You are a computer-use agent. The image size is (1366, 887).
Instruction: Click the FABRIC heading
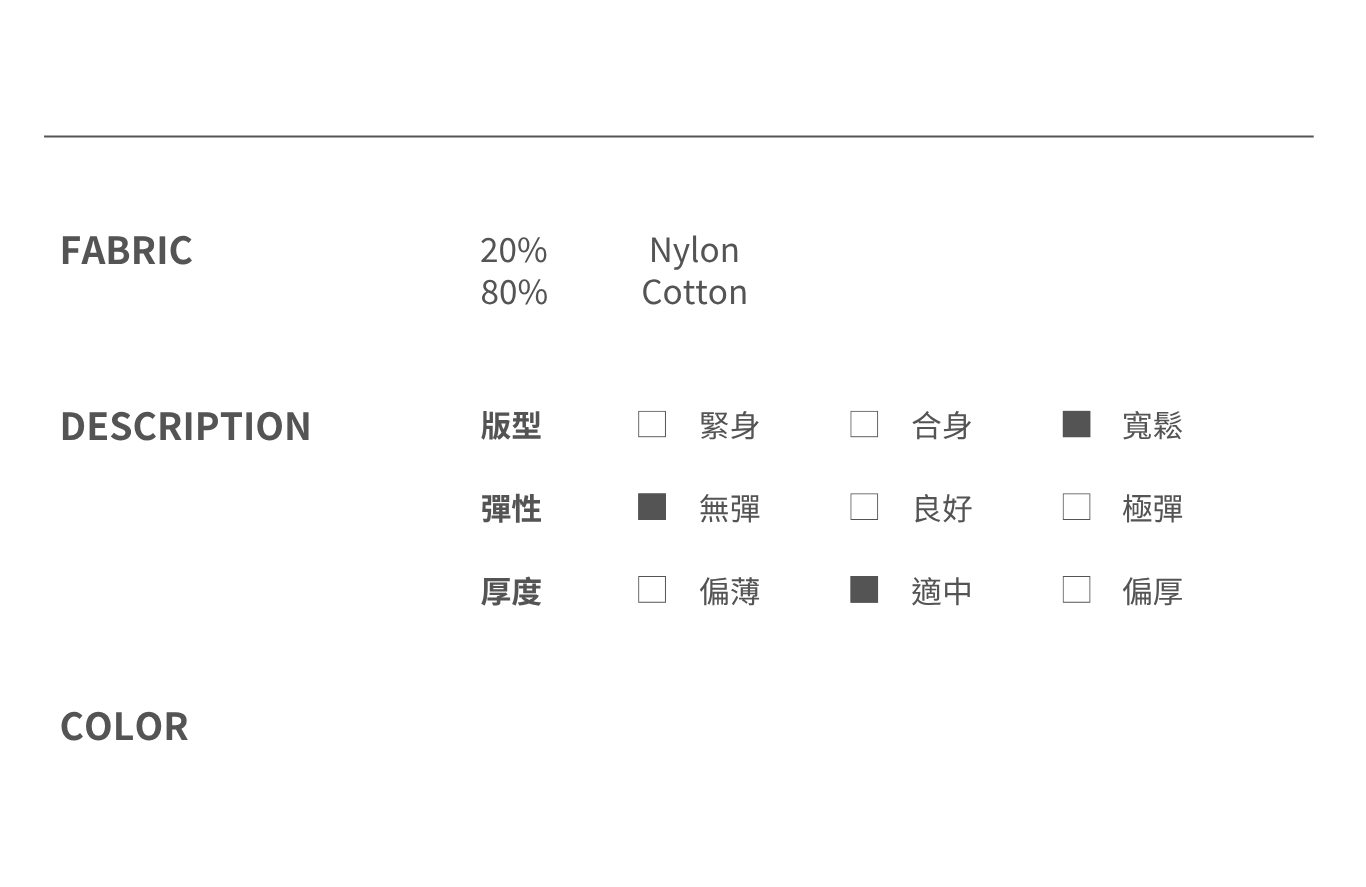[126, 250]
